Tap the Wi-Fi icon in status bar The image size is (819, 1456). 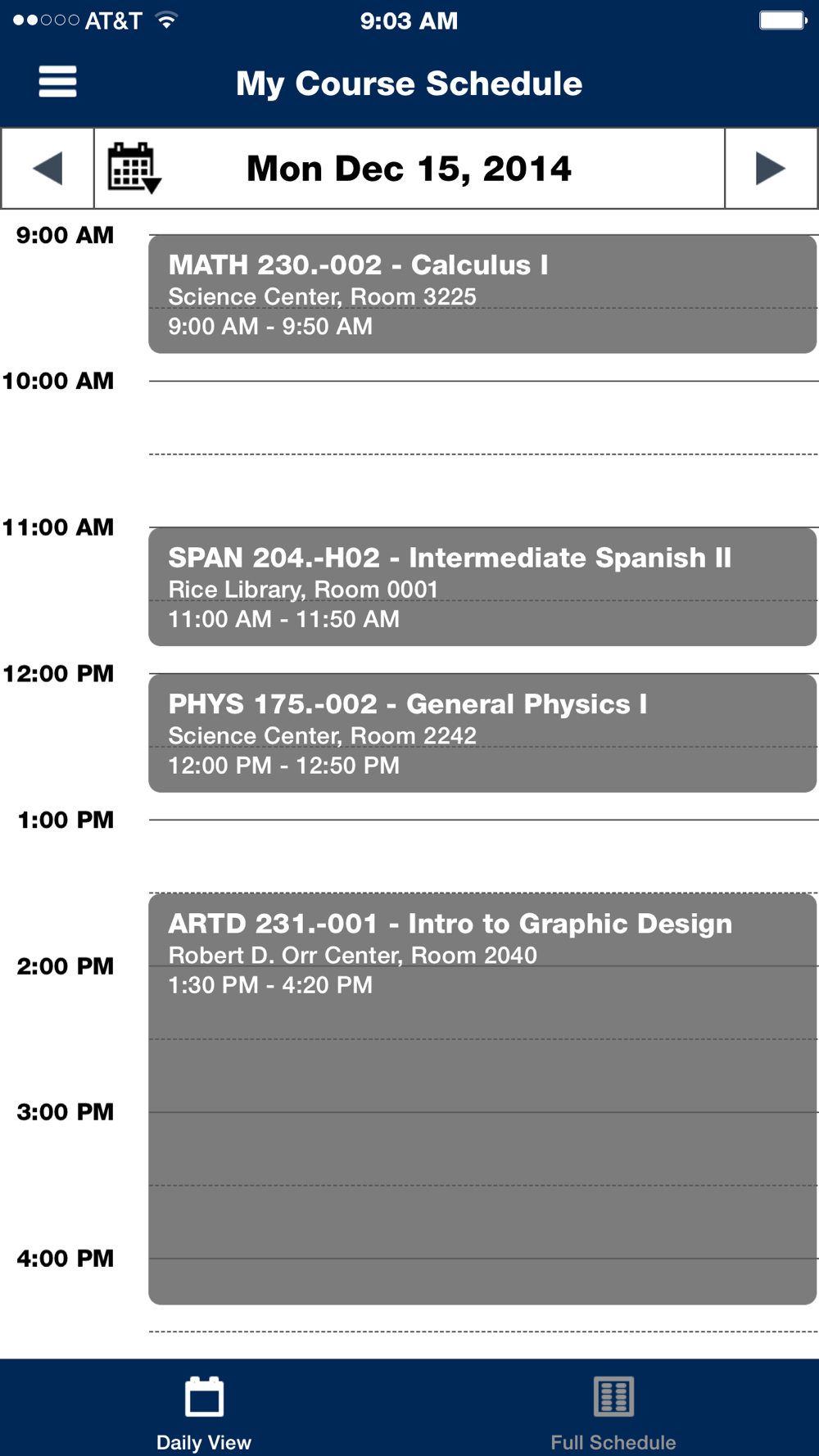pyautogui.click(x=166, y=20)
